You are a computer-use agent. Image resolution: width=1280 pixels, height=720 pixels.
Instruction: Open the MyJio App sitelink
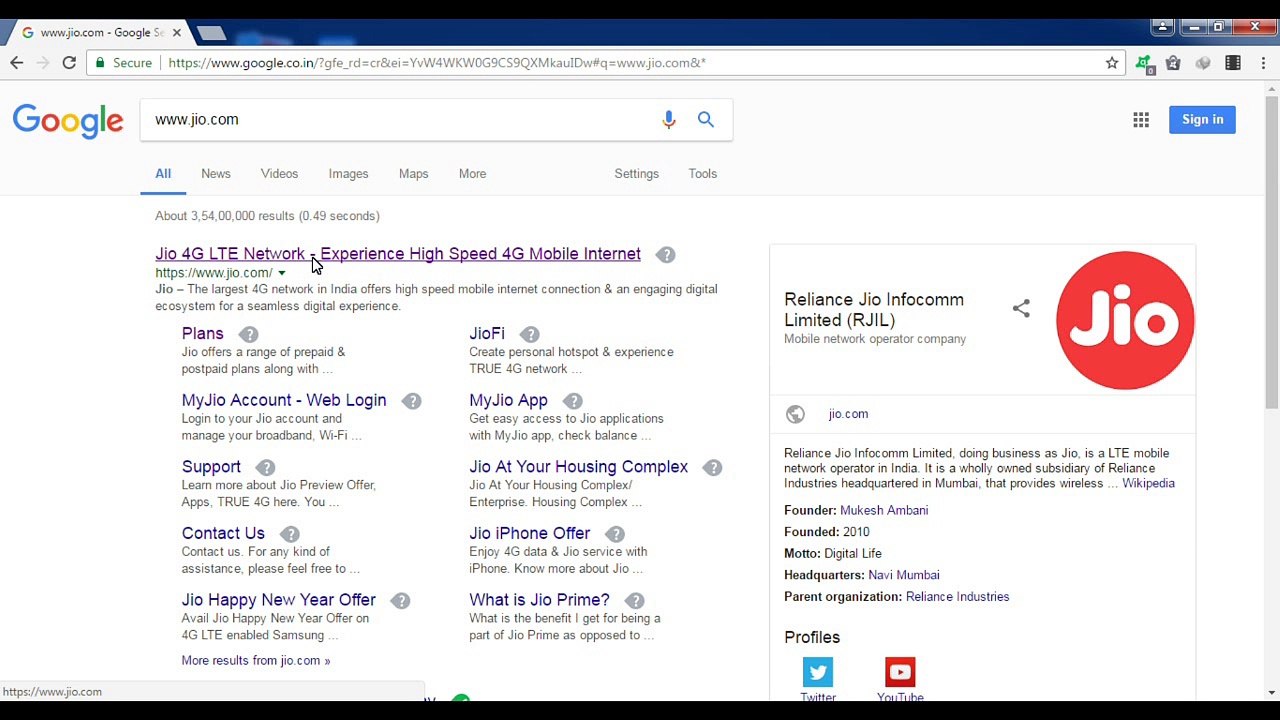click(x=508, y=400)
